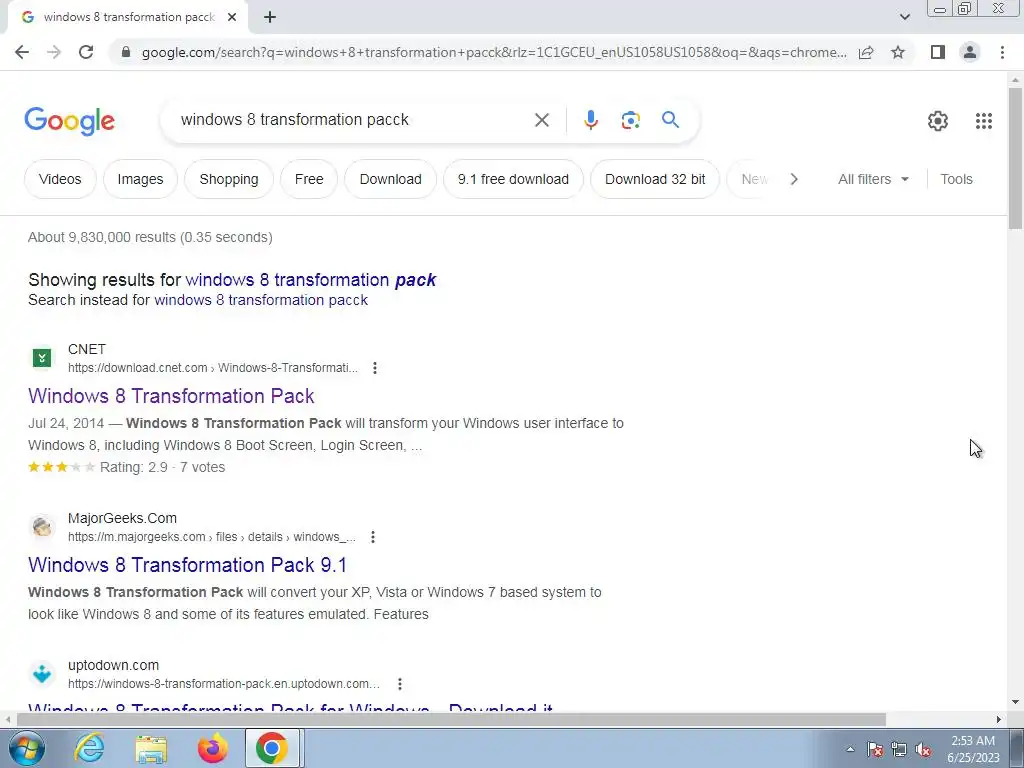Open the CNET Windows 8 Transformation Pack result
Viewport: 1024px width, 768px height.
point(171,396)
